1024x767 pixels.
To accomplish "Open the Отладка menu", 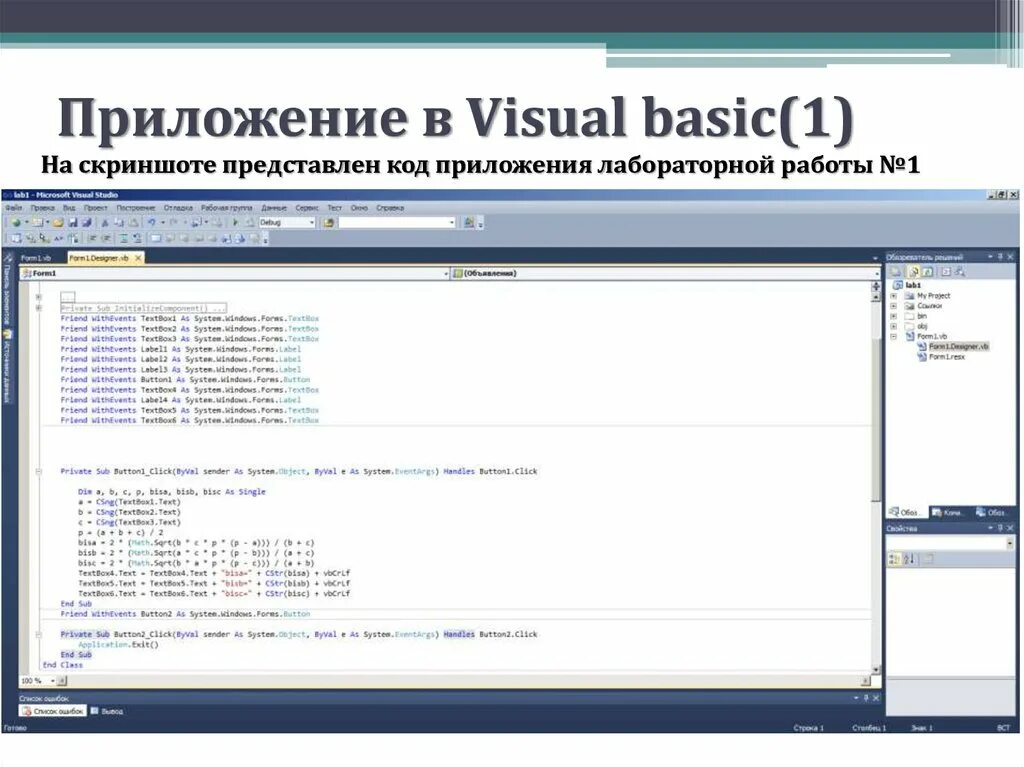I will pyautogui.click(x=178, y=208).
